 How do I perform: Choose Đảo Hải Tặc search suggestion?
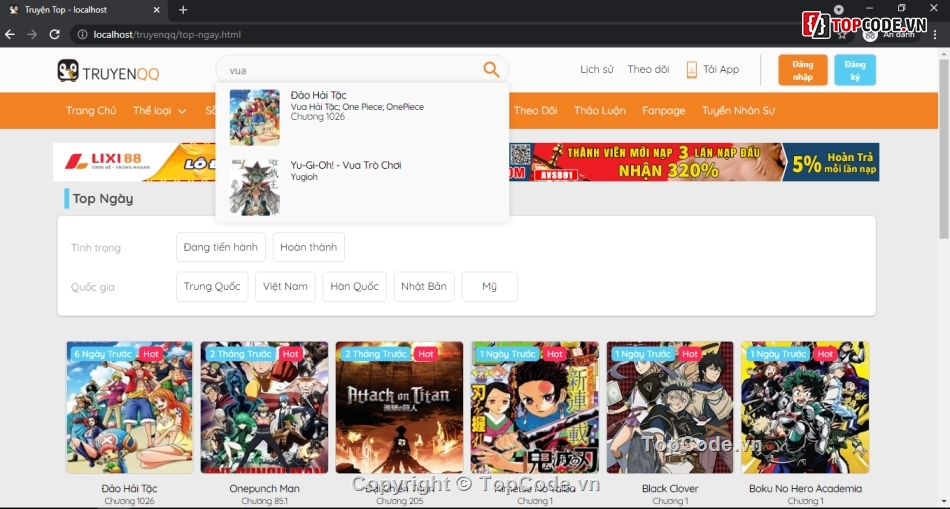pos(317,95)
